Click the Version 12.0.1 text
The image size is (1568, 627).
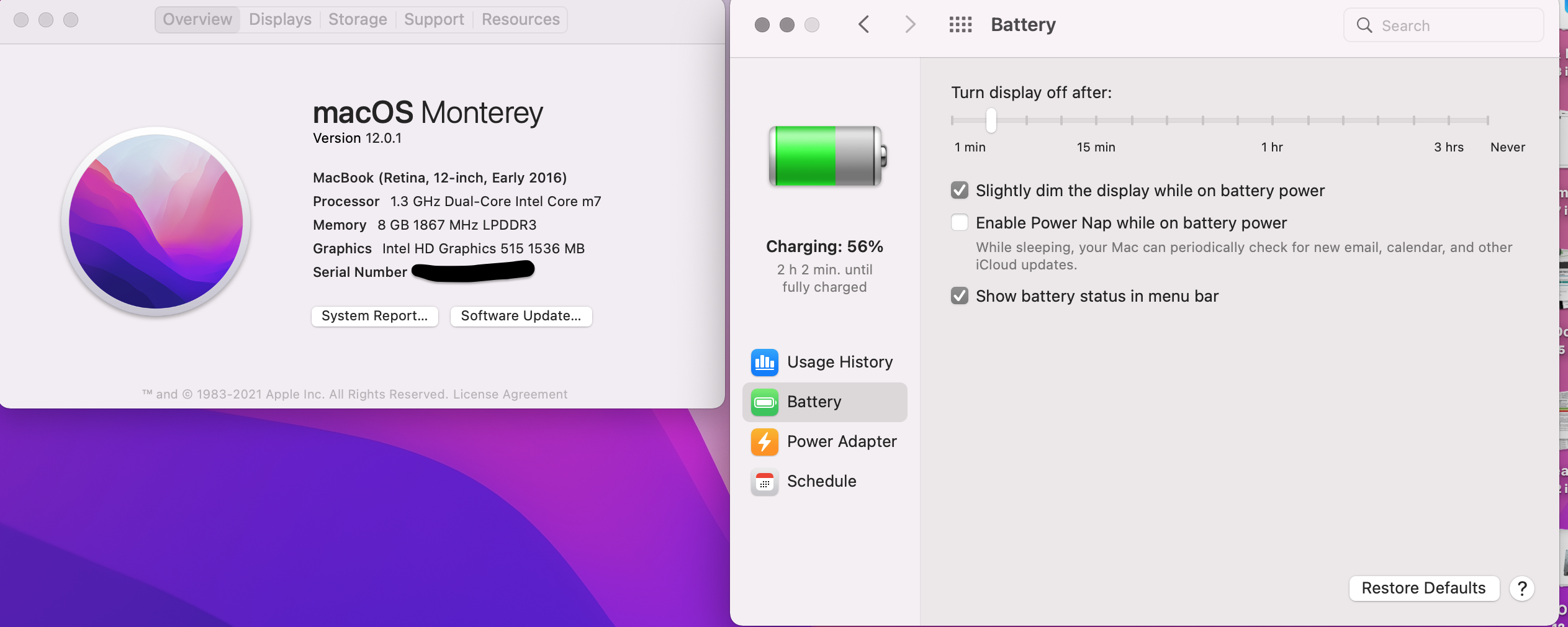pyautogui.click(x=358, y=138)
